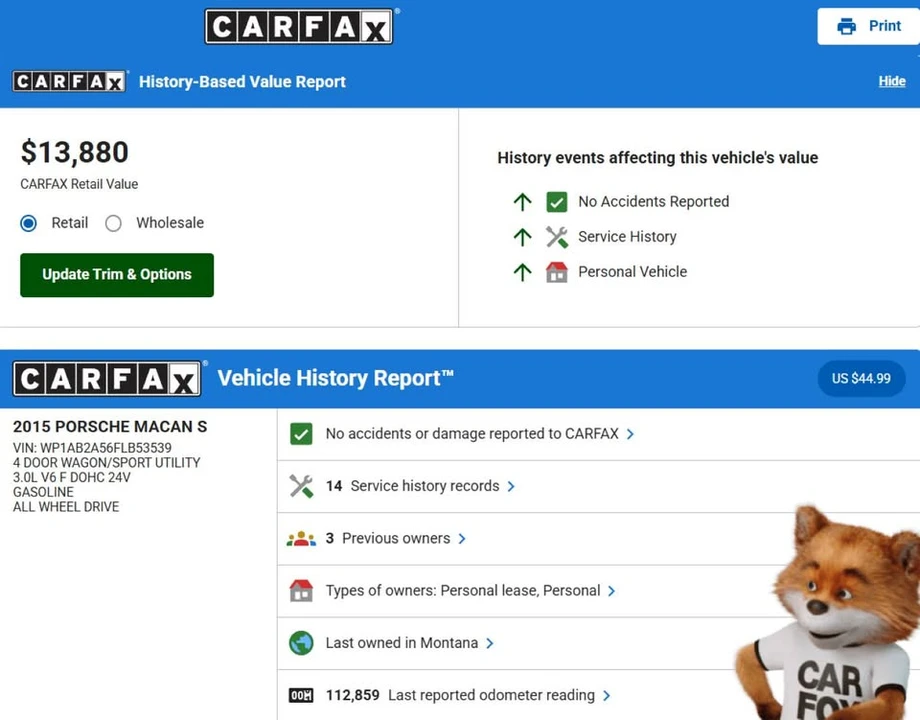Click wrench icon next to Service History

pos(556,237)
